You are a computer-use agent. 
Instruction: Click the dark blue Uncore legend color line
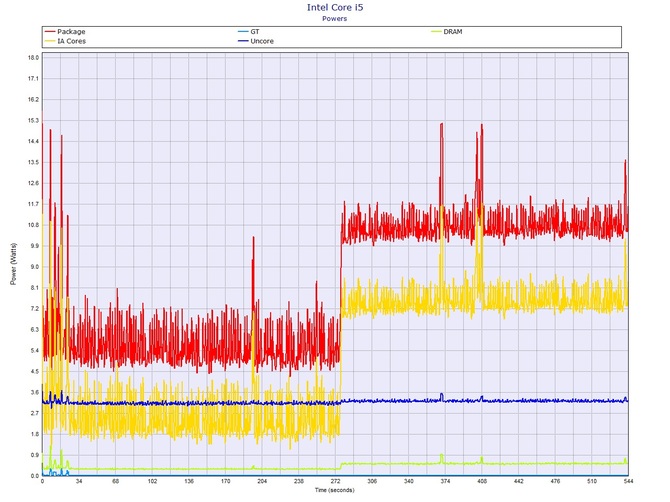coord(243,41)
